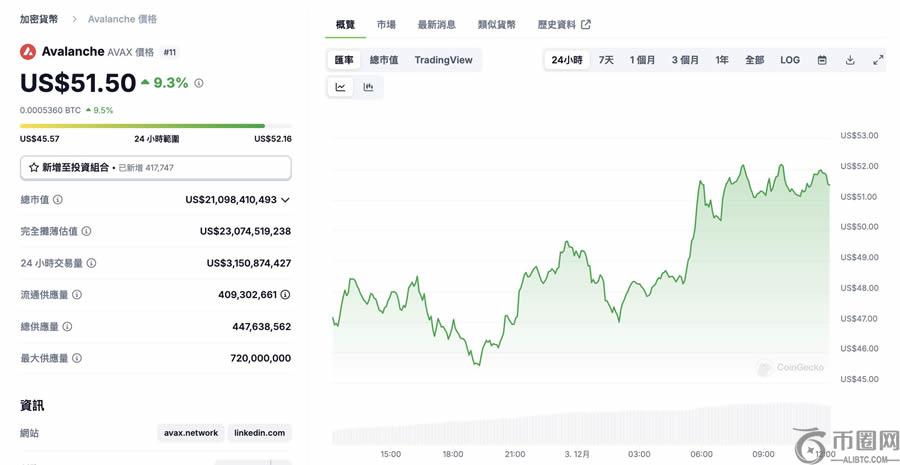Click Avalanche 價格 breadcrumb
The image size is (900, 465).
tap(122, 19)
